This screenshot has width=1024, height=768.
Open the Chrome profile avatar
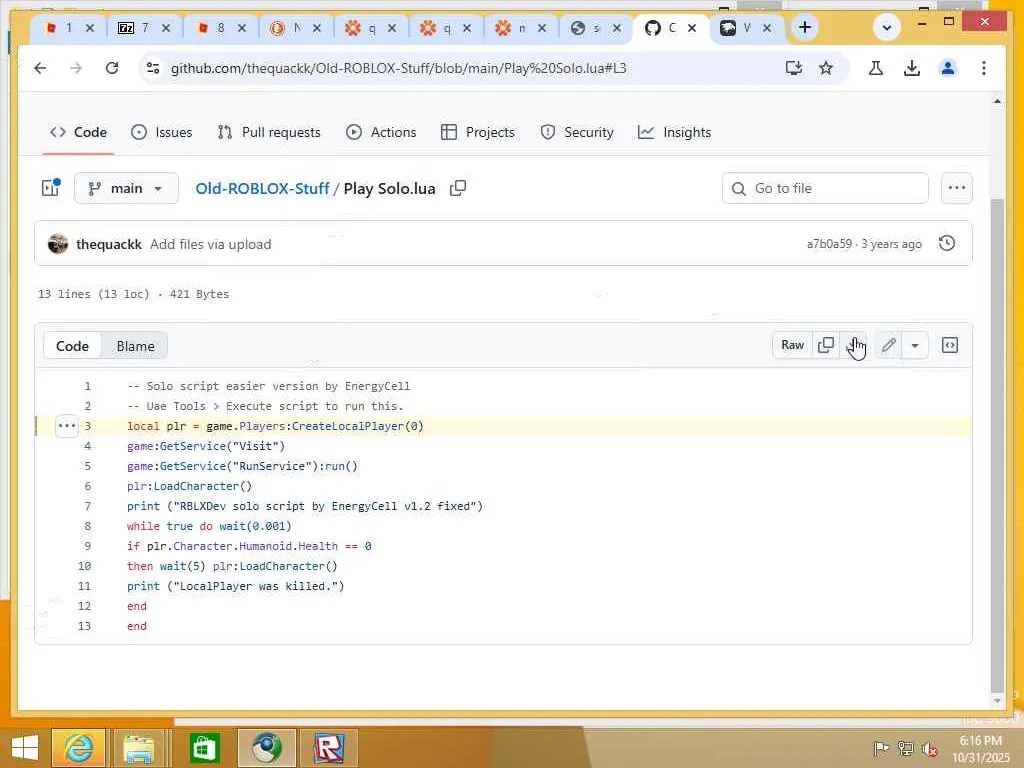pyautogui.click(x=948, y=68)
